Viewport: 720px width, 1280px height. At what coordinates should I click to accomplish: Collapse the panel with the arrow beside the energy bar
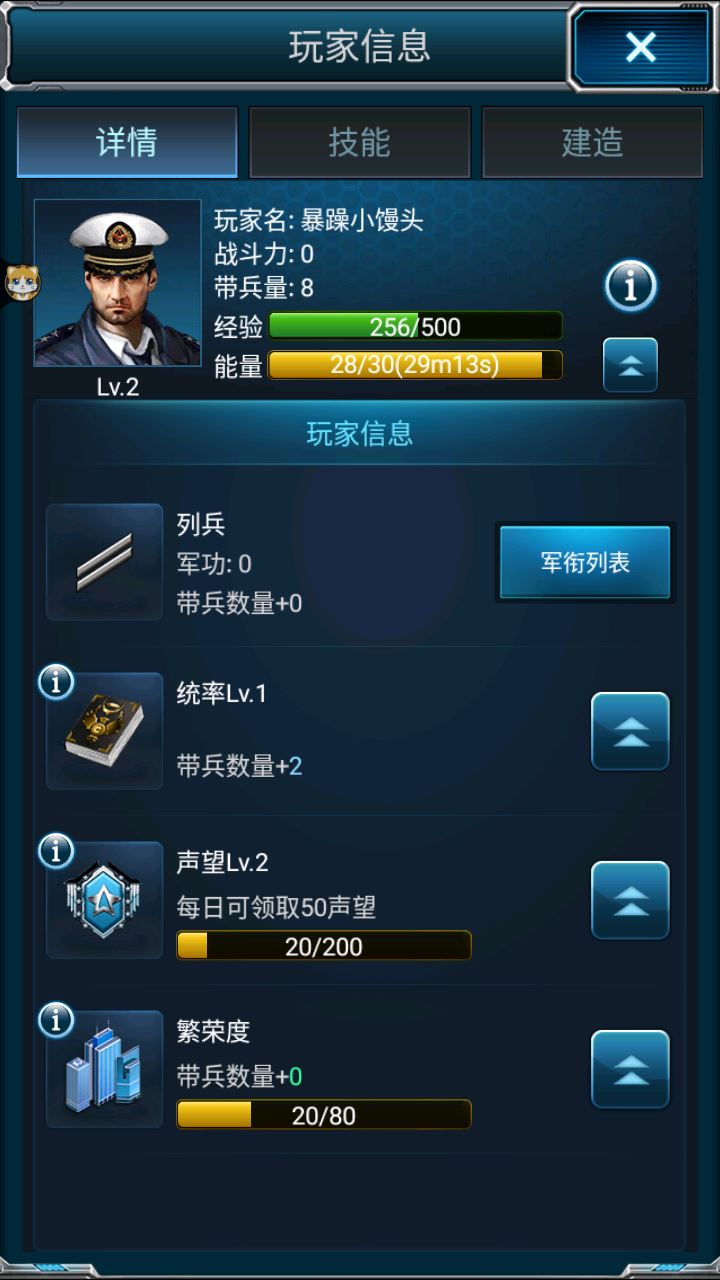(x=630, y=365)
